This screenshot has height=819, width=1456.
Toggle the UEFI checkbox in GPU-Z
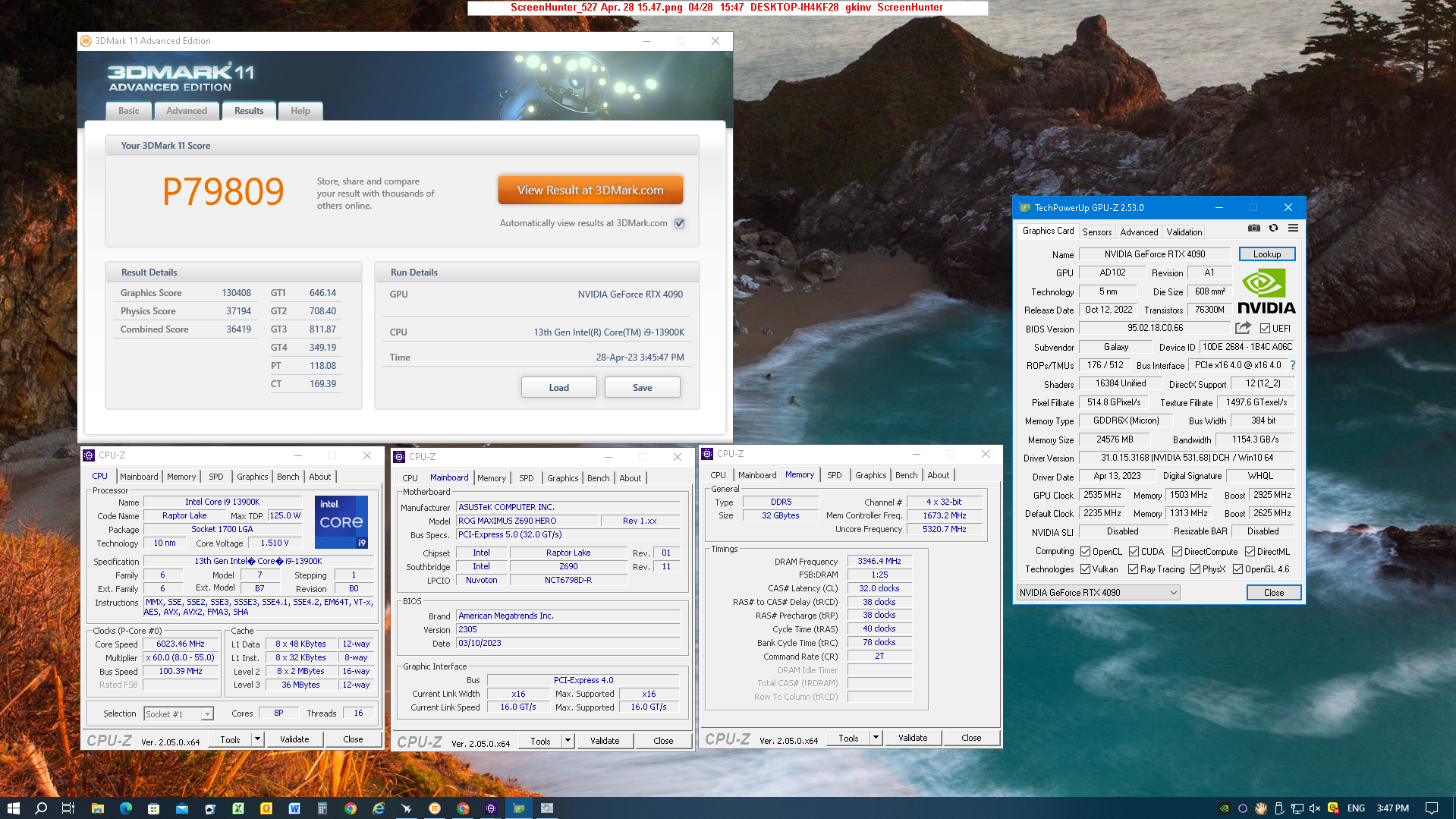click(x=1265, y=329)
